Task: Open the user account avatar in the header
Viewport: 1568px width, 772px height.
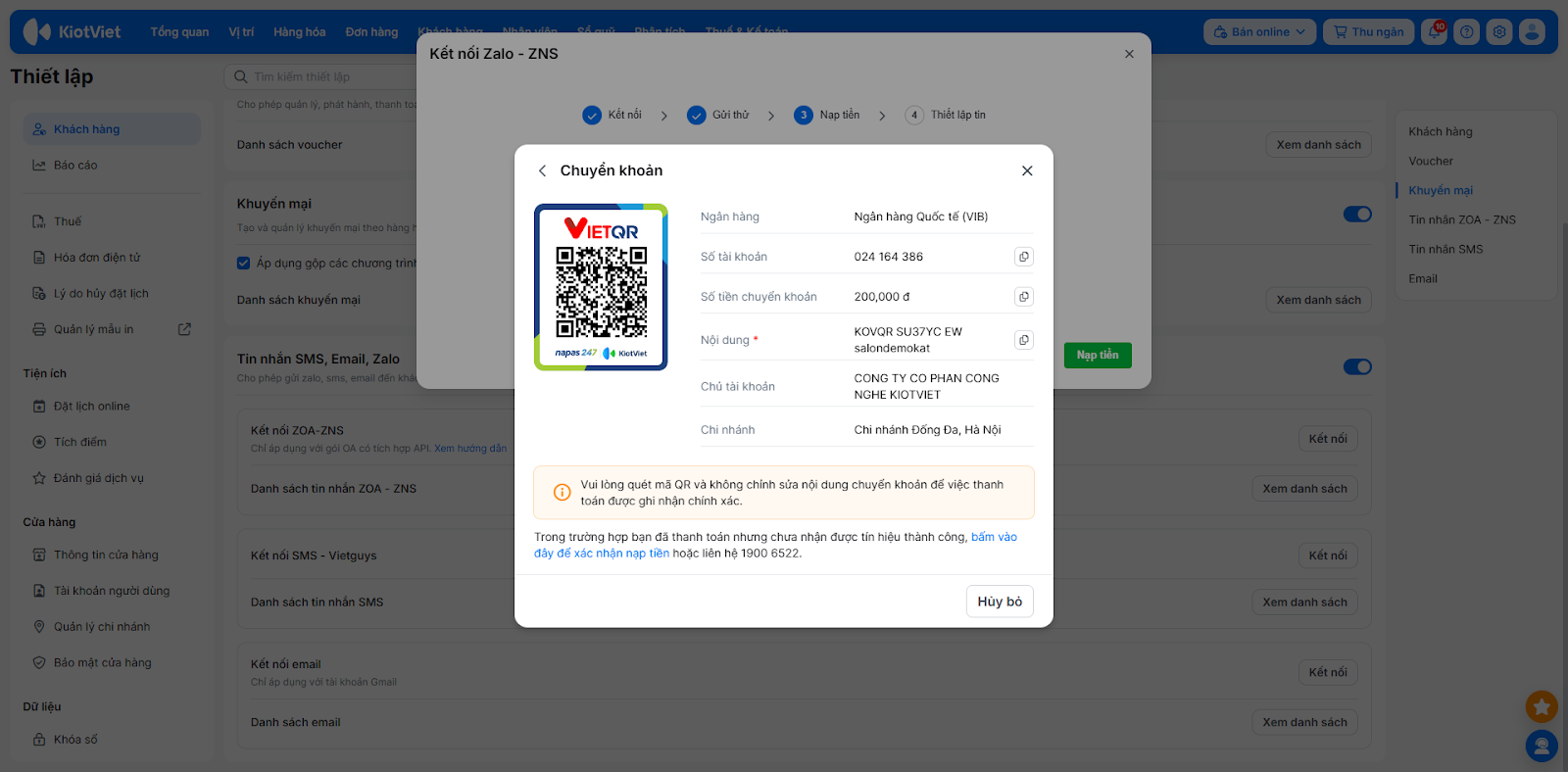Action: (1532, 31)
